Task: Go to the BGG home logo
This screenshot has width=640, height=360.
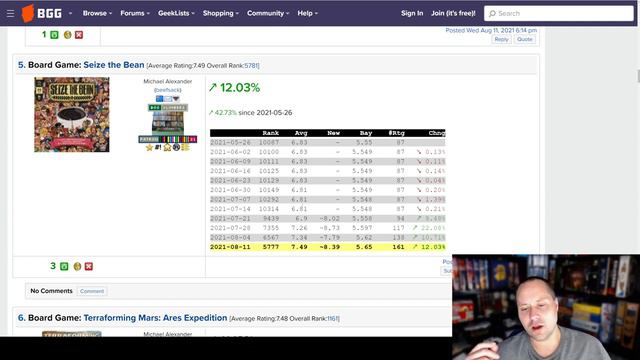Action: pos(42,13)
